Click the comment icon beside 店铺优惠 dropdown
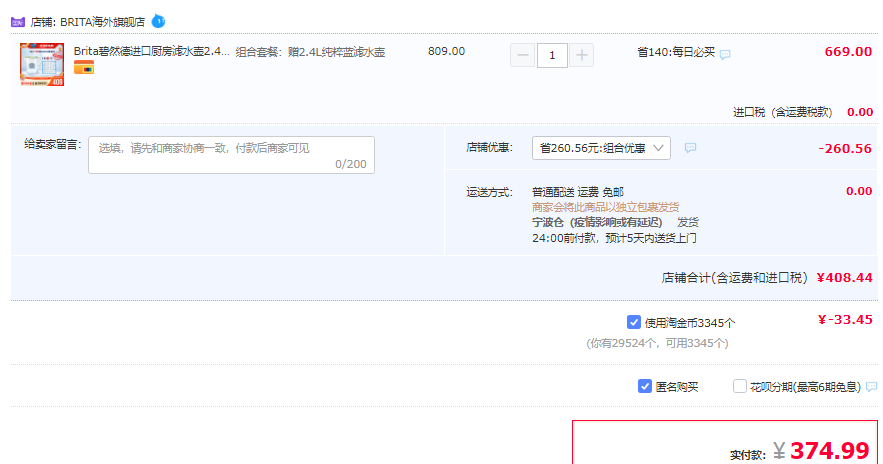Viewport: 883px width, 464px height. click(690, 148)
